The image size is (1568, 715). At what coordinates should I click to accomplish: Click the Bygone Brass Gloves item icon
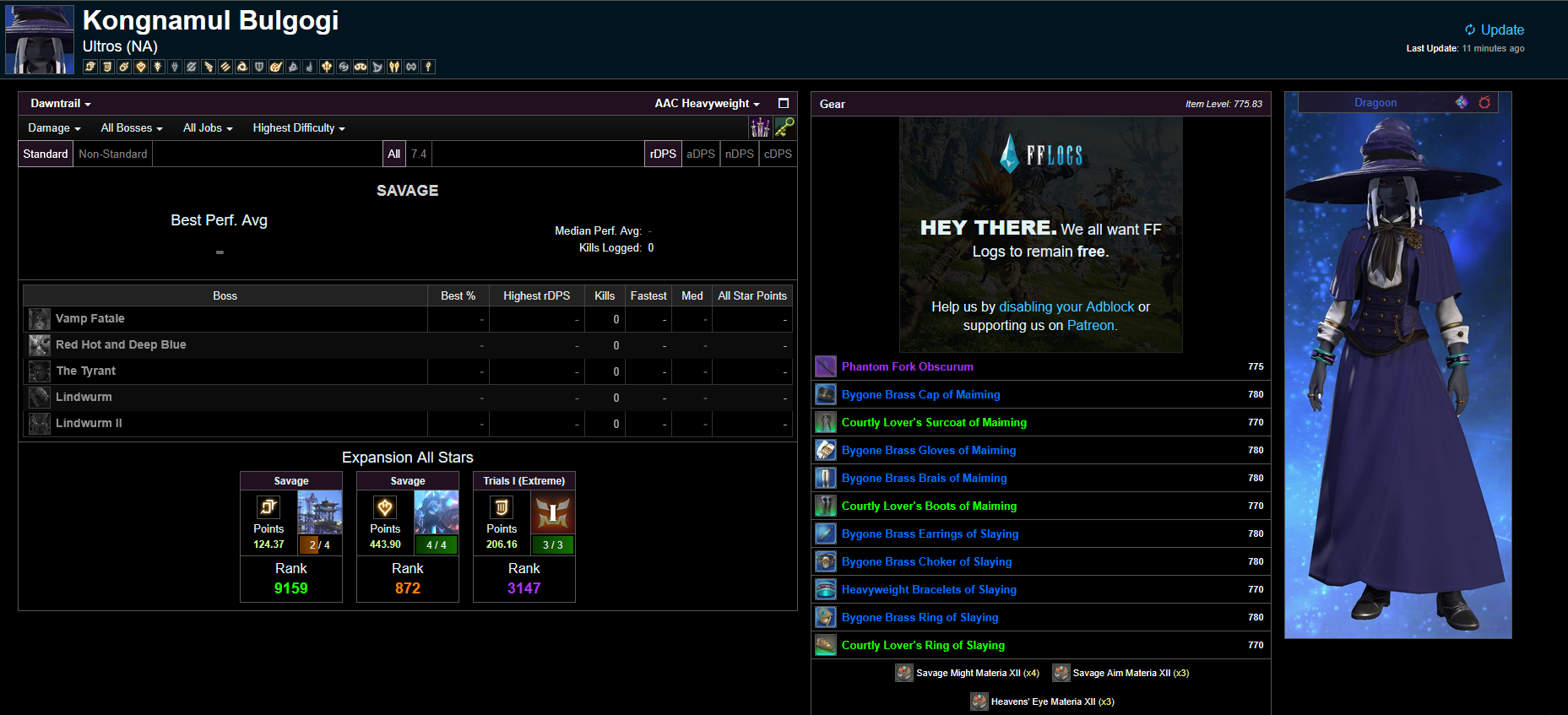(x=826, y=450)
